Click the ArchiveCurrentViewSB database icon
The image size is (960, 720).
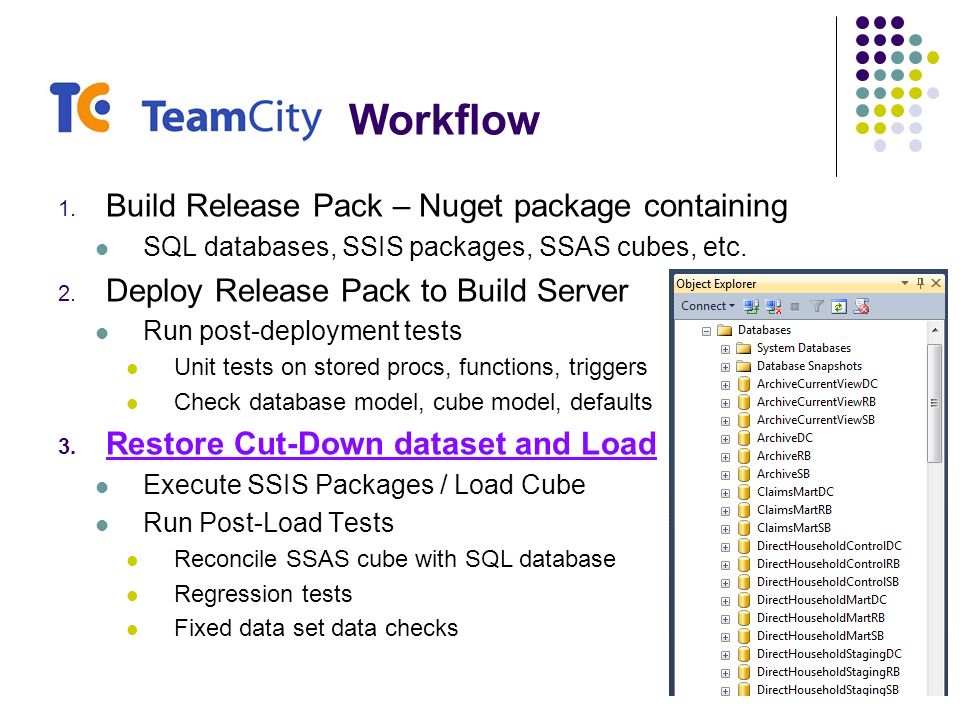pyautogui.click(x=744, y=420)
